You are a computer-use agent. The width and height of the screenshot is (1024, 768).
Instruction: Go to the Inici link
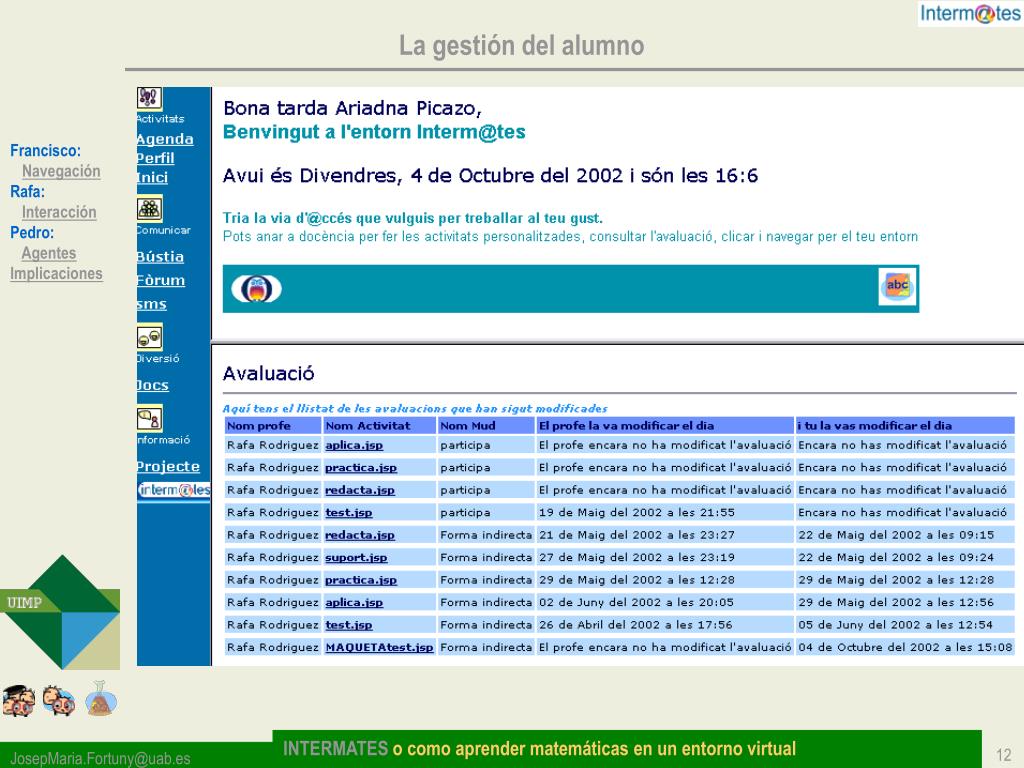coord(152,177)
